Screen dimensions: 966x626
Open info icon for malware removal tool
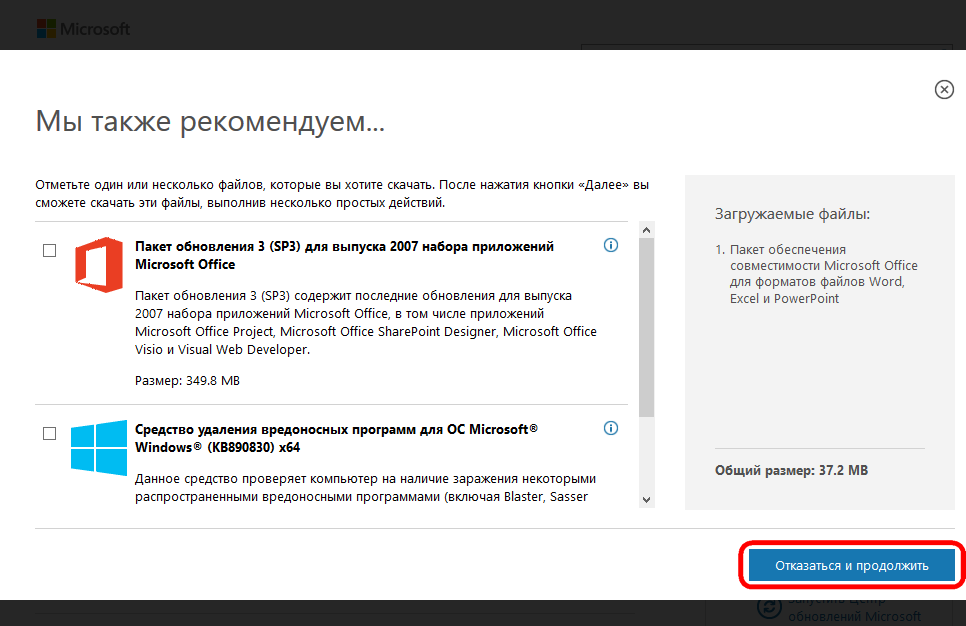pos(611,428)
